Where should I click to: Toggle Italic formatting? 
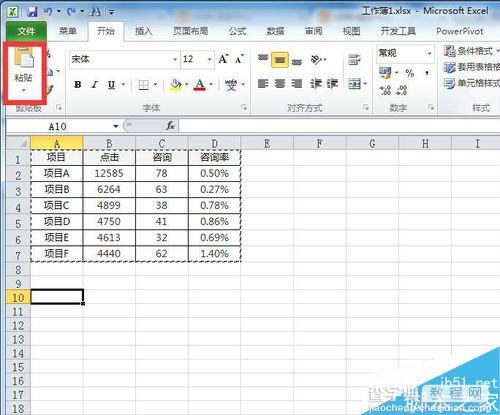pyautogui.click(x=95, y=85)
